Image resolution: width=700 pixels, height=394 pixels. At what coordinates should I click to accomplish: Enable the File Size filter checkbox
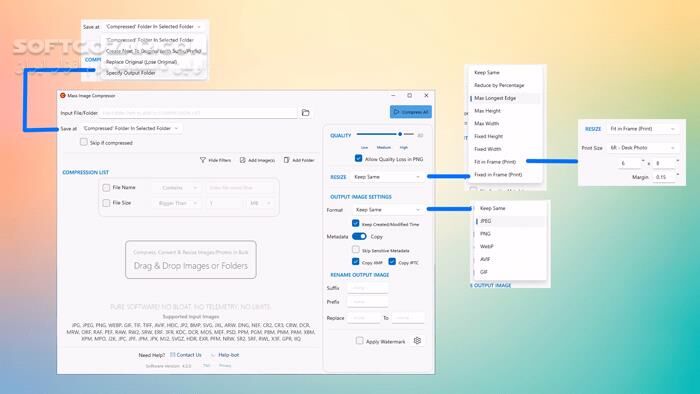tap(106, 203)
